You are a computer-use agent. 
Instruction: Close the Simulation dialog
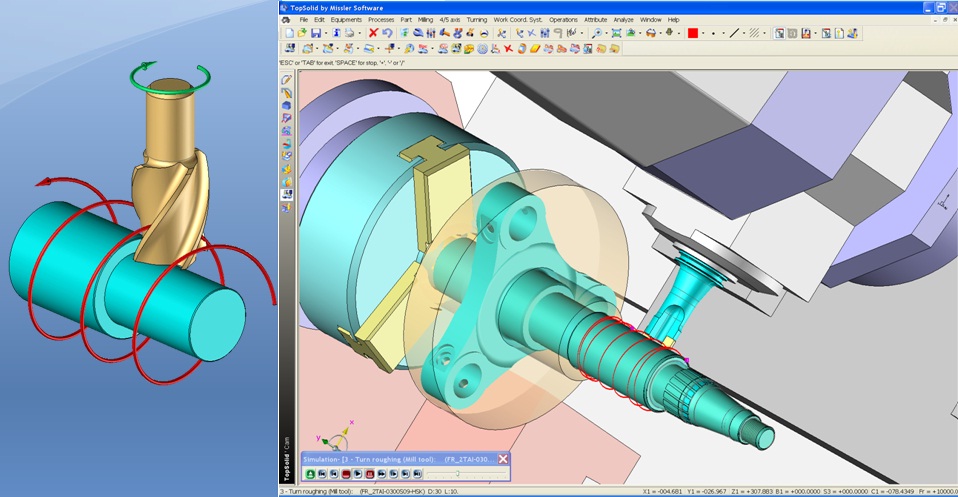click(503, 459)
